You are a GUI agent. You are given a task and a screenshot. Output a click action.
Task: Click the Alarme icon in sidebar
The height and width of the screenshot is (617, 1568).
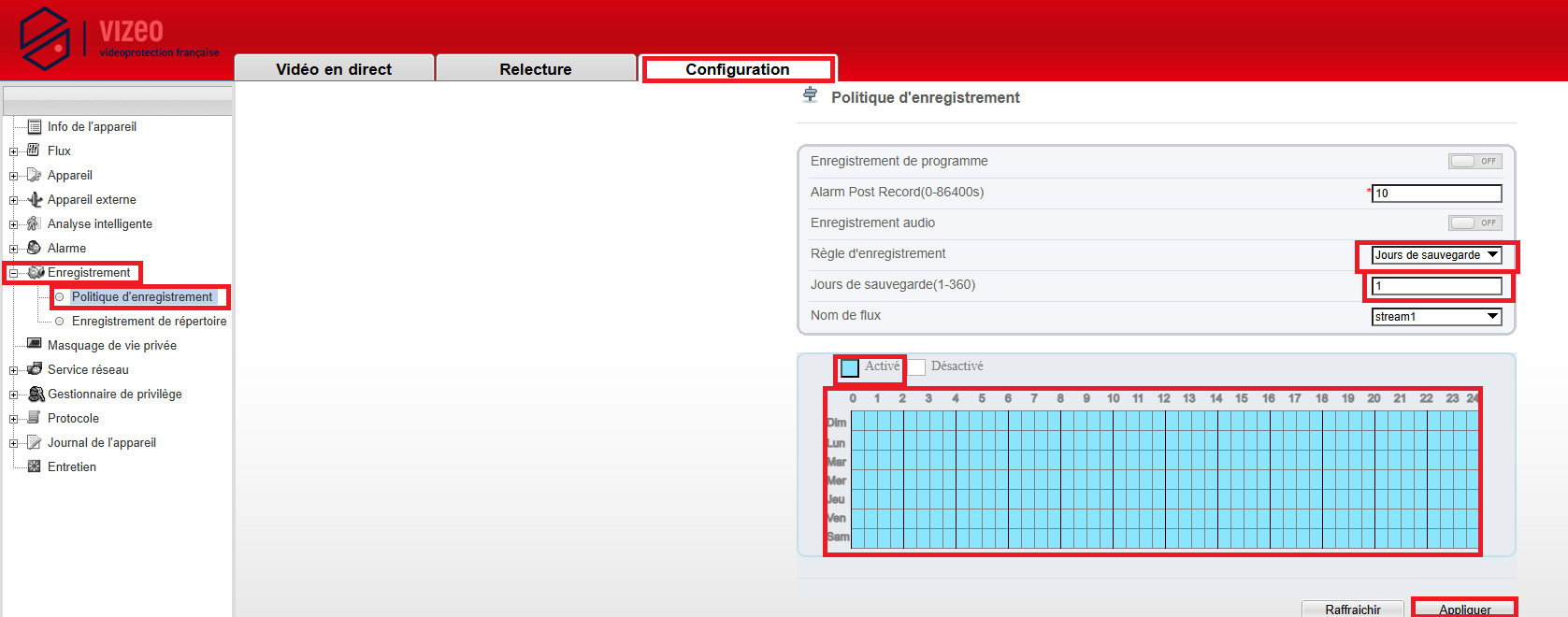point(35,248)
